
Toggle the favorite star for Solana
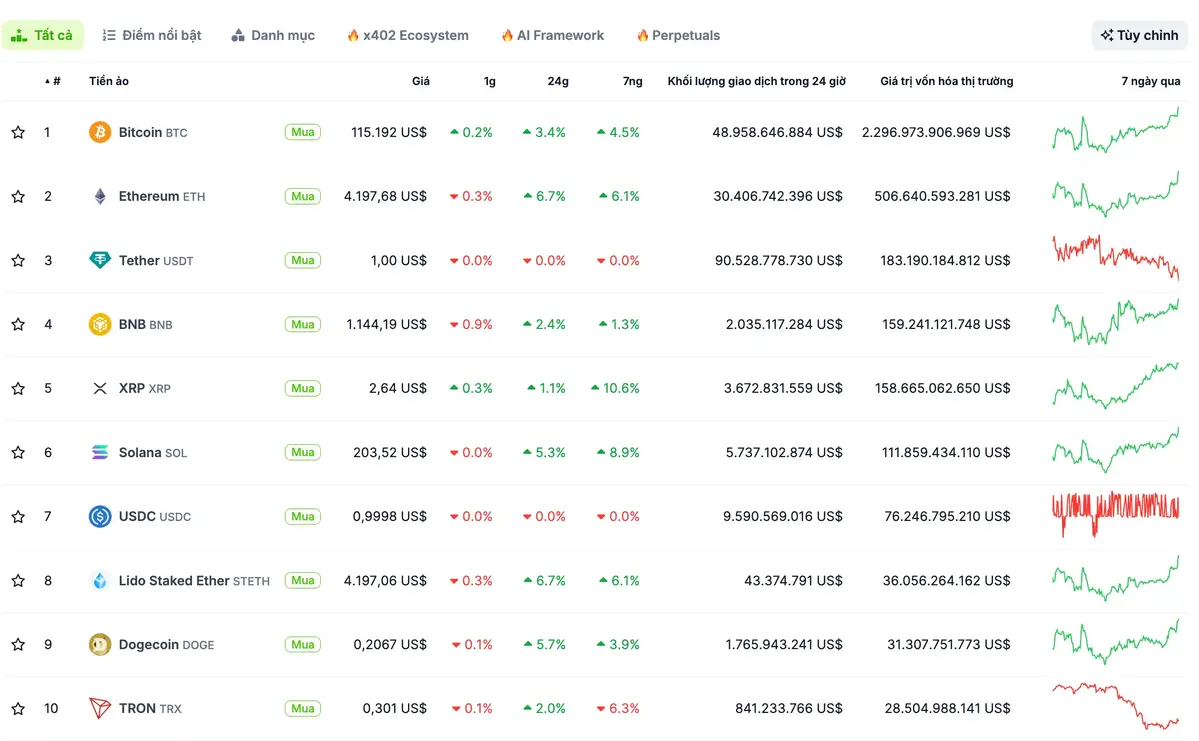pos(17,452)
